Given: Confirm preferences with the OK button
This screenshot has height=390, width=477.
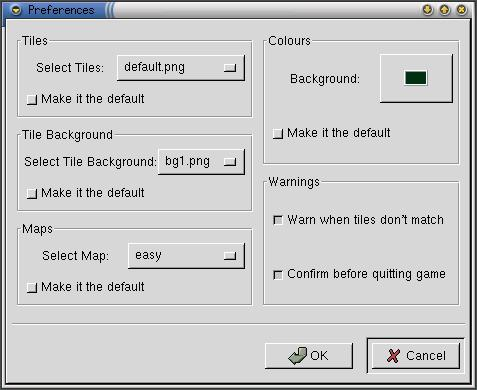Looking at the screenshot, I should tap(309, 356).
